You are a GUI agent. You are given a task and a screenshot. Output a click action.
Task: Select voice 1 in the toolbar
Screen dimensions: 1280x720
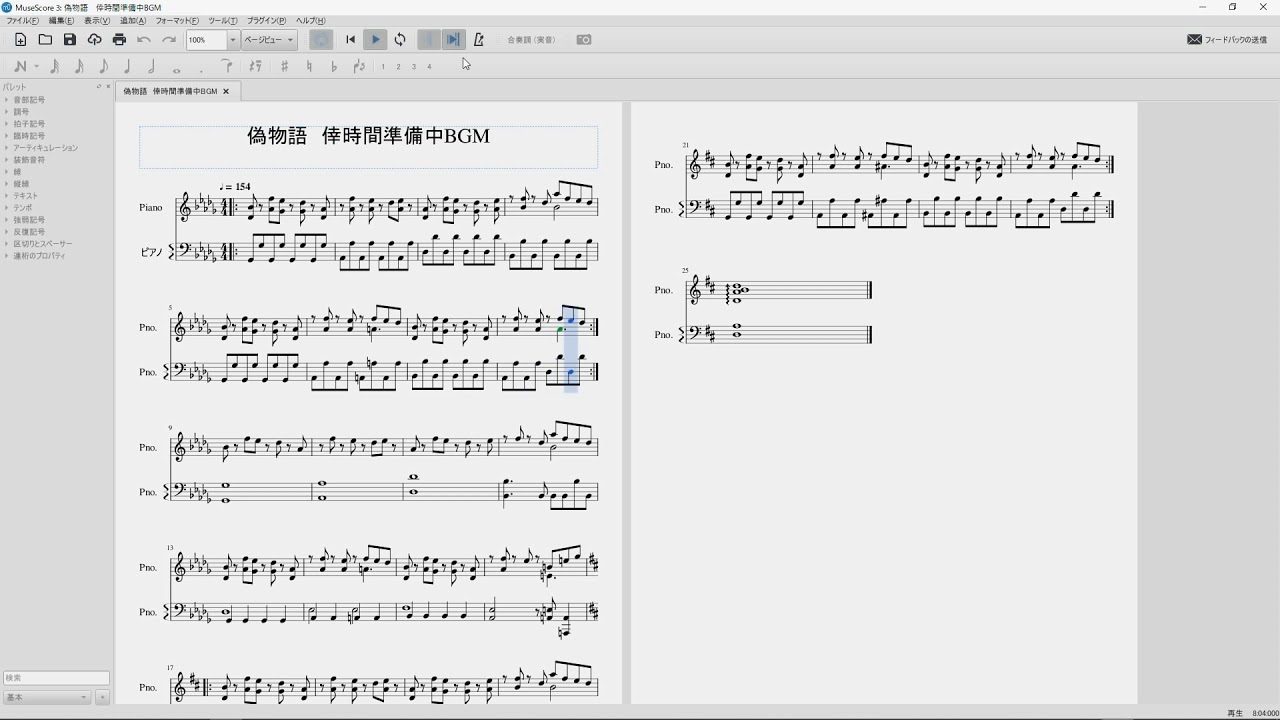[x=383, y=67]
